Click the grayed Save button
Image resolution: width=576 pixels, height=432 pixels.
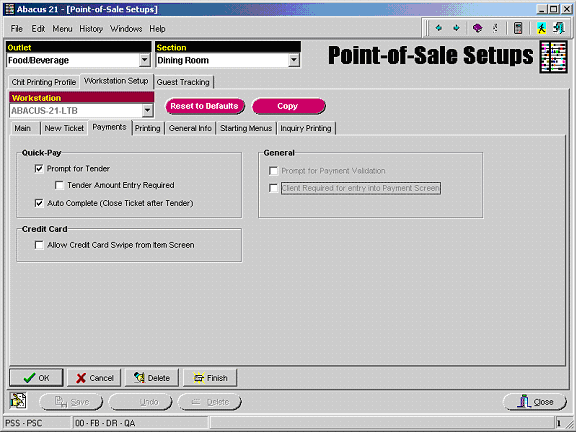pos(71,402)
